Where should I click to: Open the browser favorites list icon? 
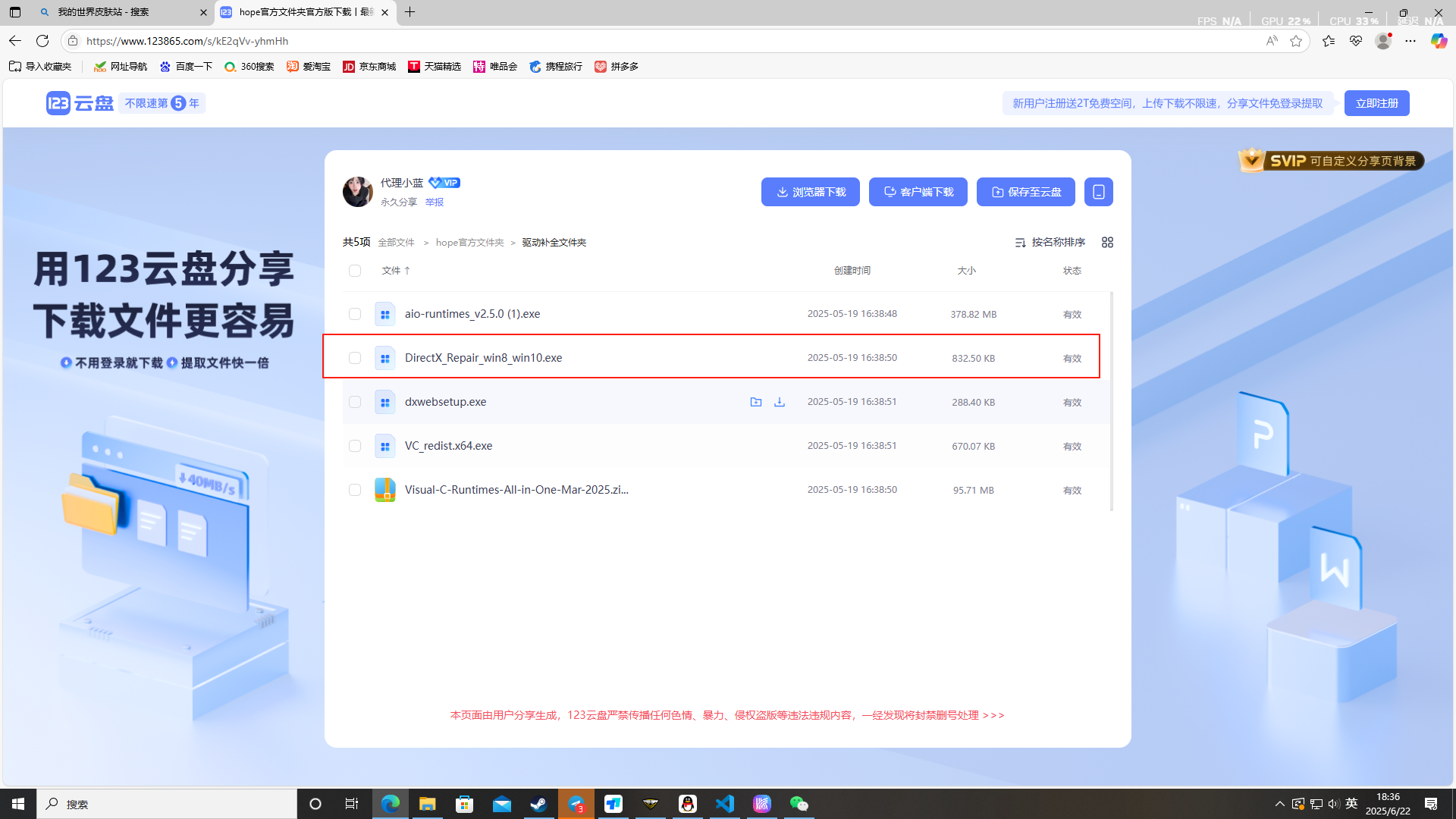[1329, 41]
